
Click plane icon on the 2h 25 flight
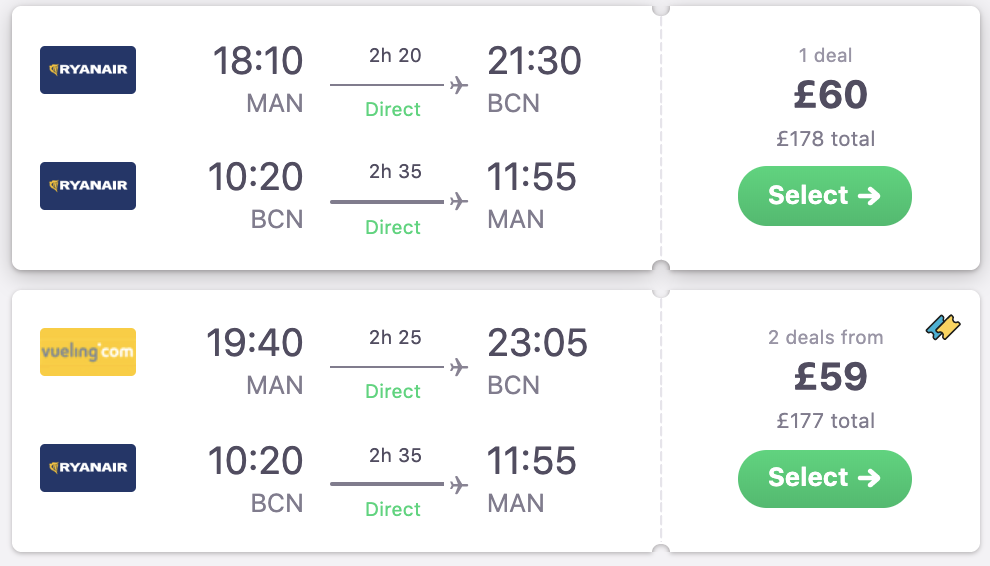(x=459, y=367)
